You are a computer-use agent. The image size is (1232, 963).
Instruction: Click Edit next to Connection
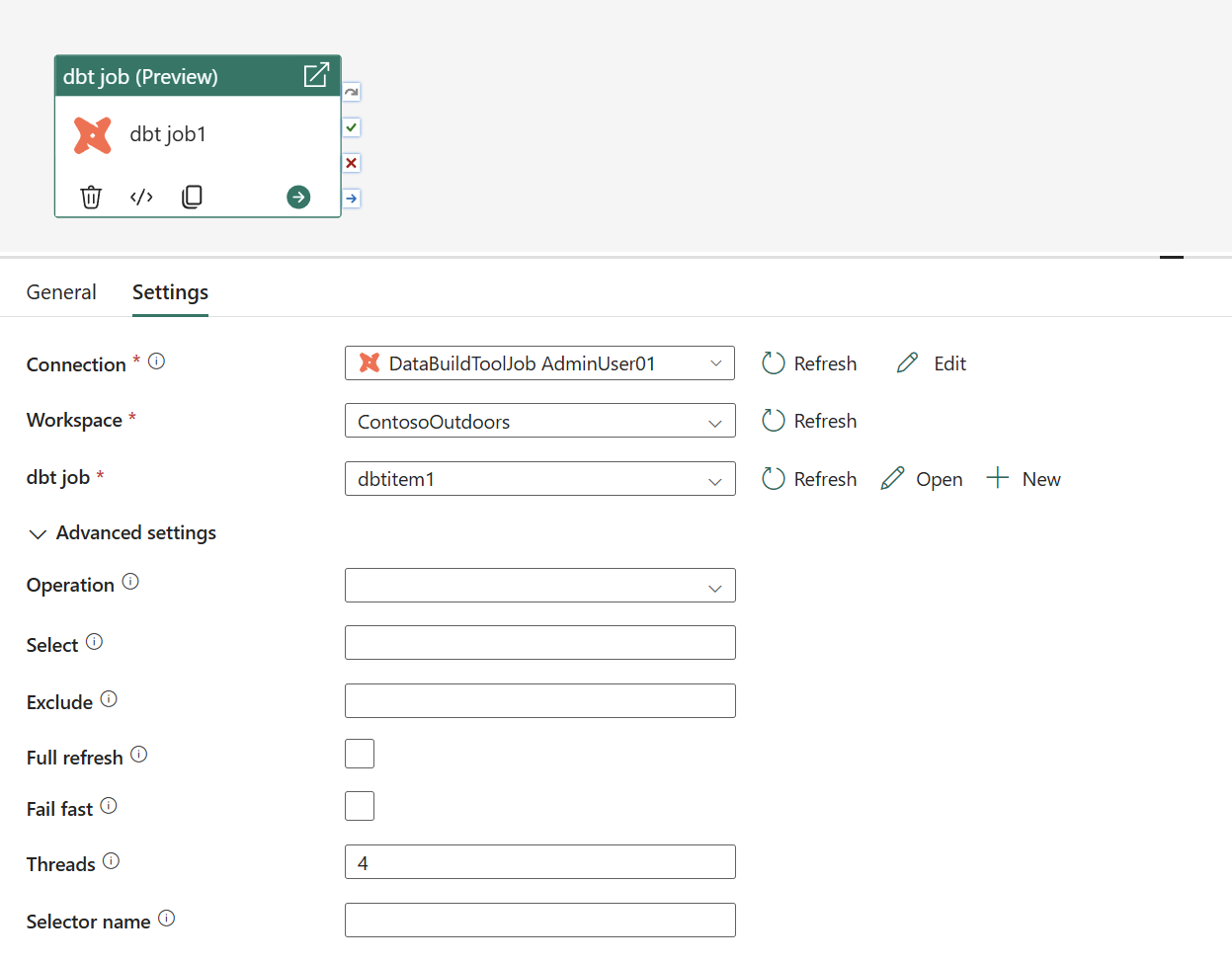(x=932, y=363)
